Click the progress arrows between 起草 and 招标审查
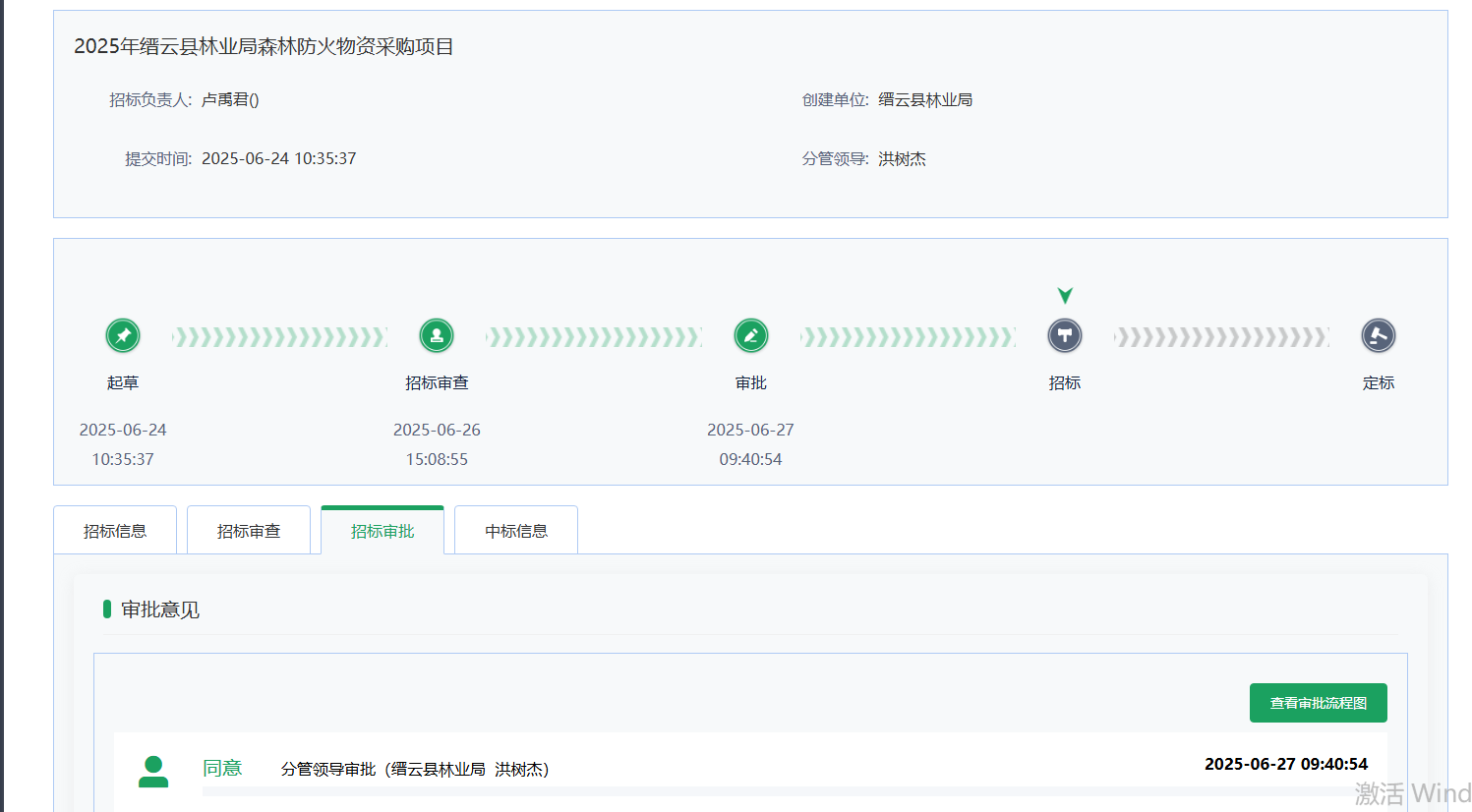 (x=279, y=337)
